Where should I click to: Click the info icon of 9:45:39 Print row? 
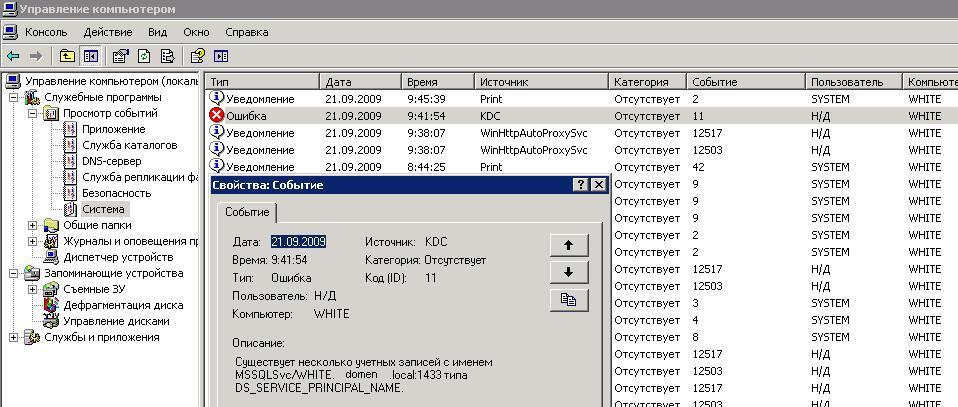[217, 98]
